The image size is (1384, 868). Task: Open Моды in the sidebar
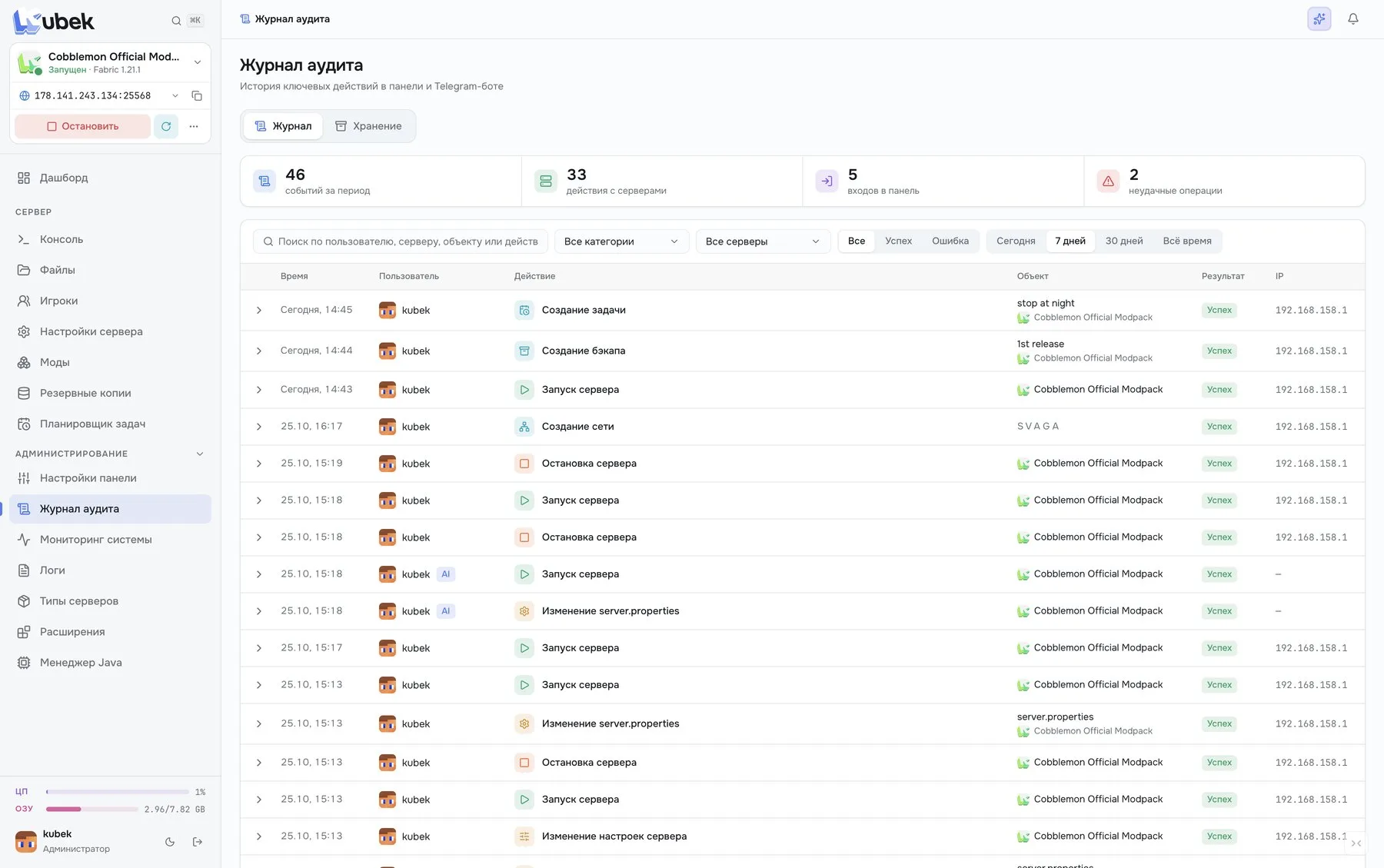110,362
